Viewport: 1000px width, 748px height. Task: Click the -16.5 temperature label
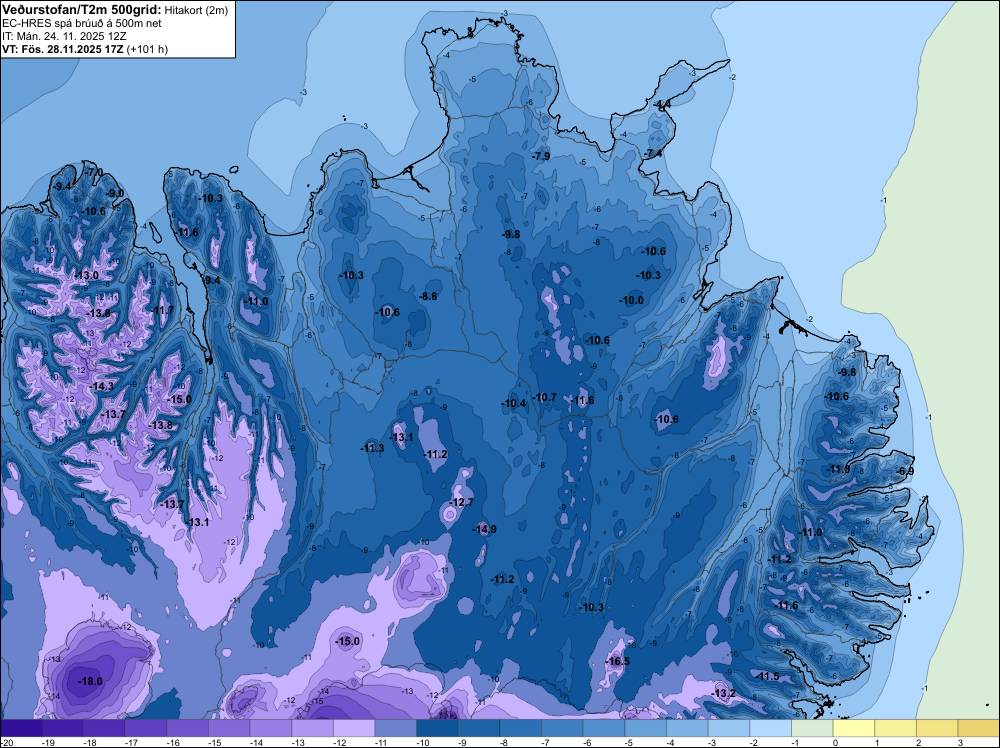pos(617,661)
